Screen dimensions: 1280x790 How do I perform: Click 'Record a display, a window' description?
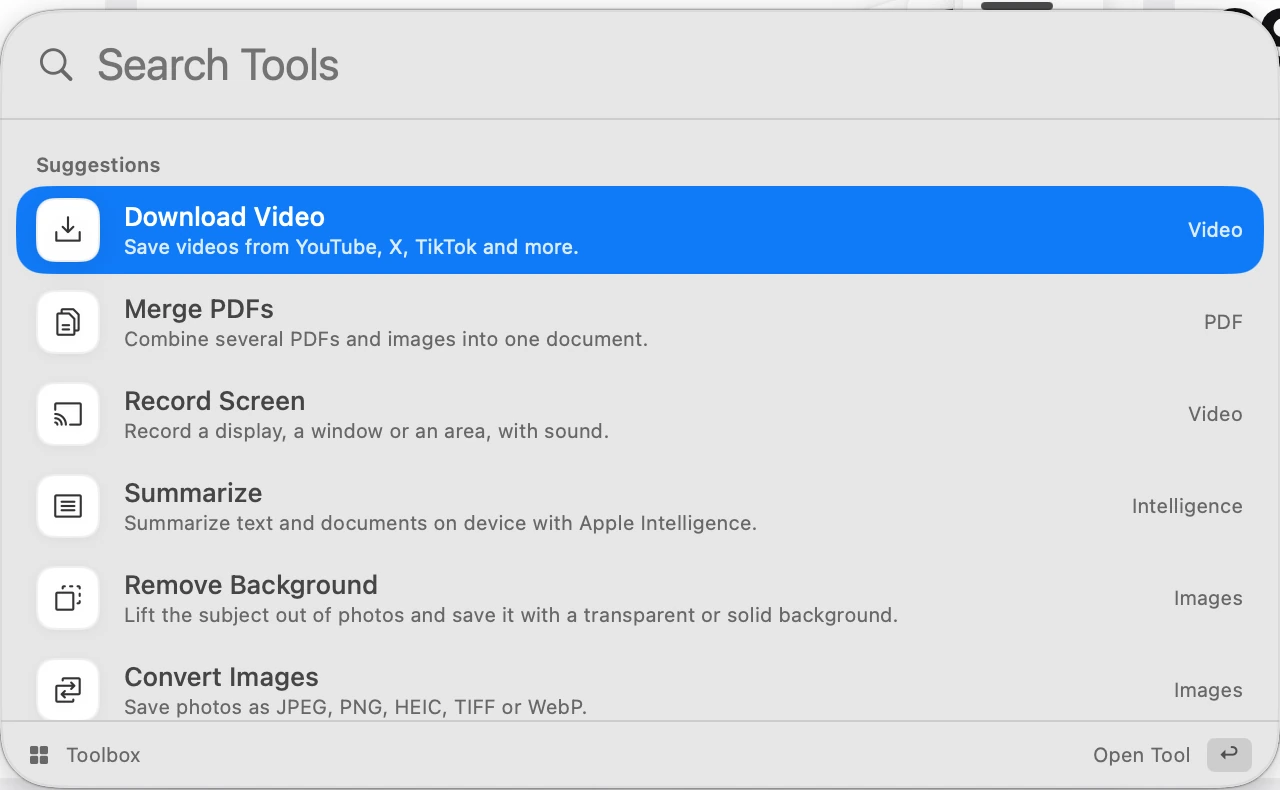366,431
